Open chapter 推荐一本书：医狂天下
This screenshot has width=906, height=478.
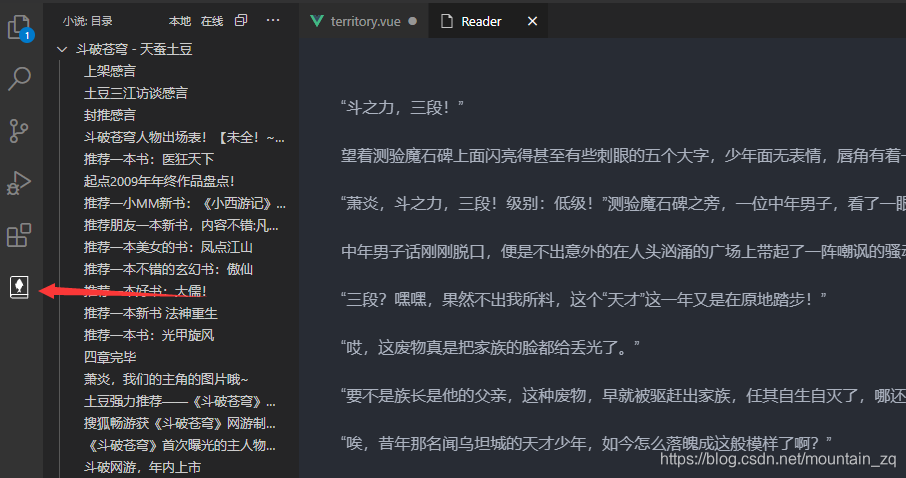click(x=149, y=159)
